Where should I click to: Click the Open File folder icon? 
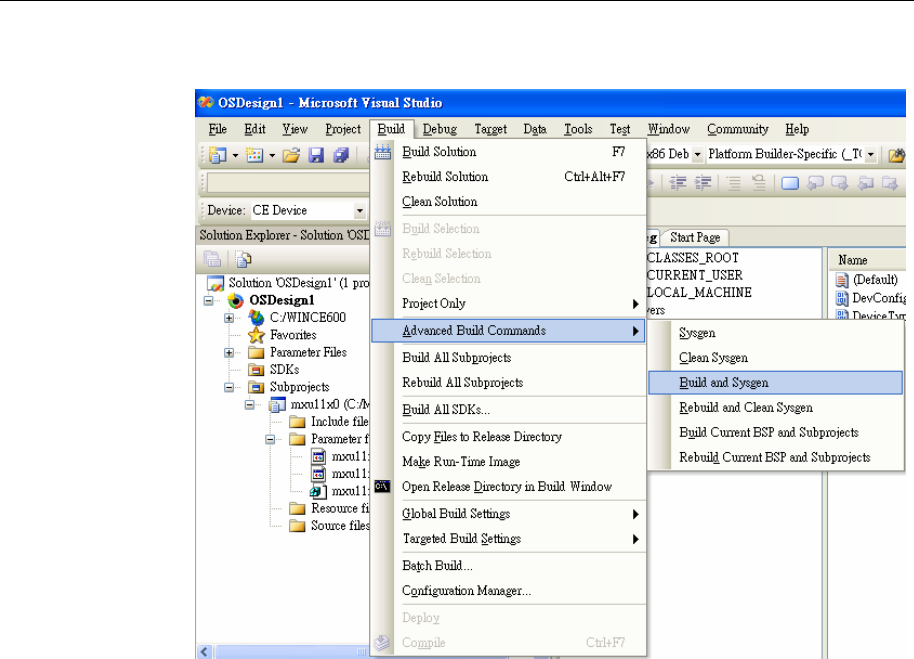pos(291,155)
